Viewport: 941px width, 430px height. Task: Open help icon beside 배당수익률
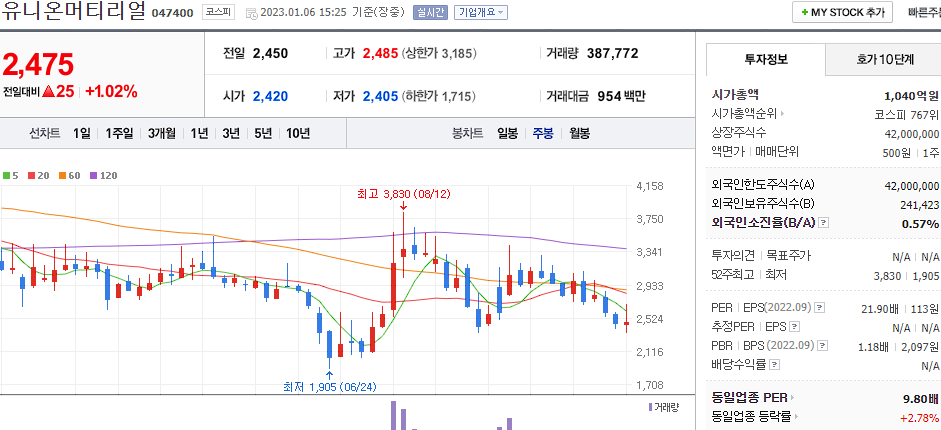775,364
